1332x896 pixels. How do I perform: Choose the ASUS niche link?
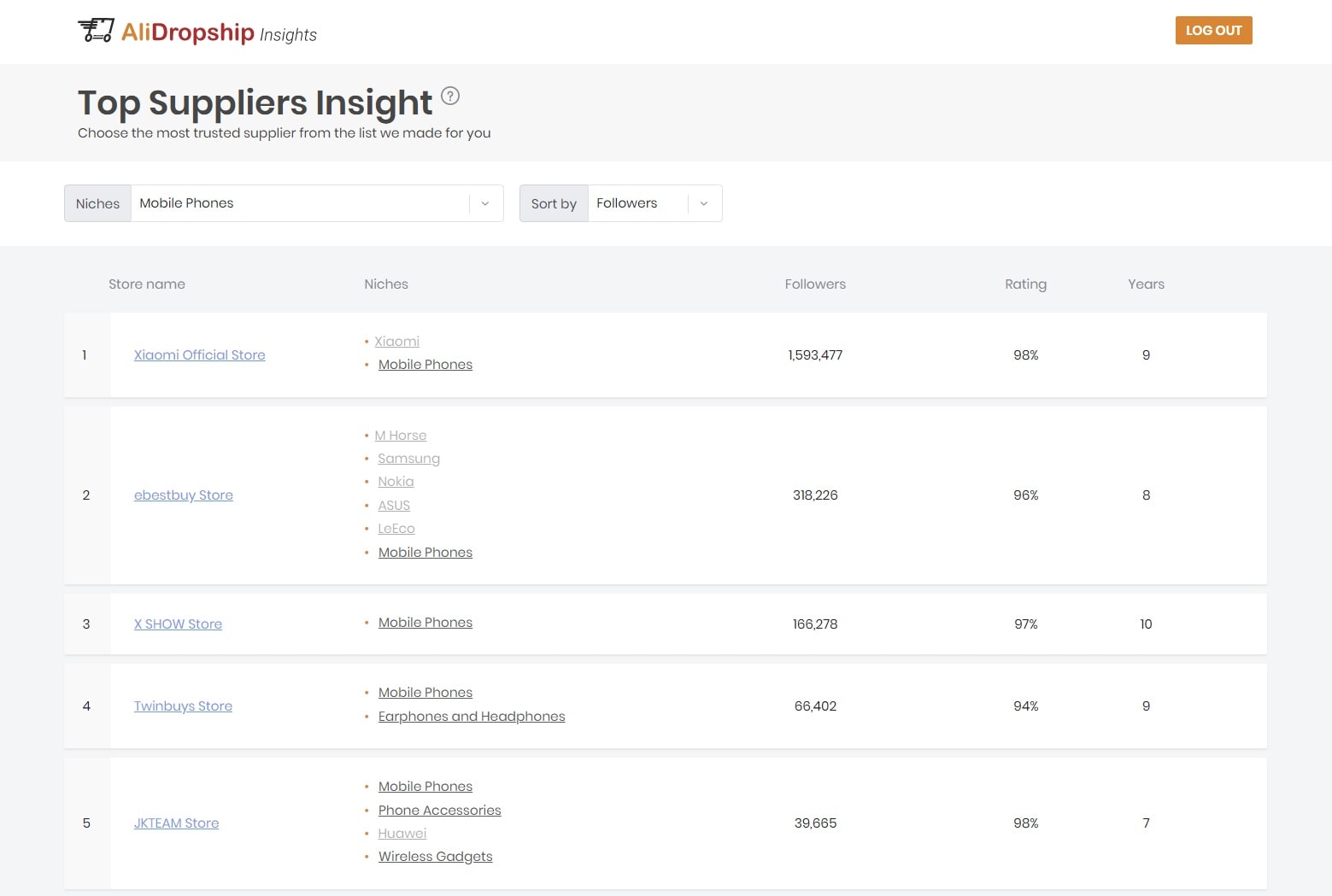tap(394, 506)
